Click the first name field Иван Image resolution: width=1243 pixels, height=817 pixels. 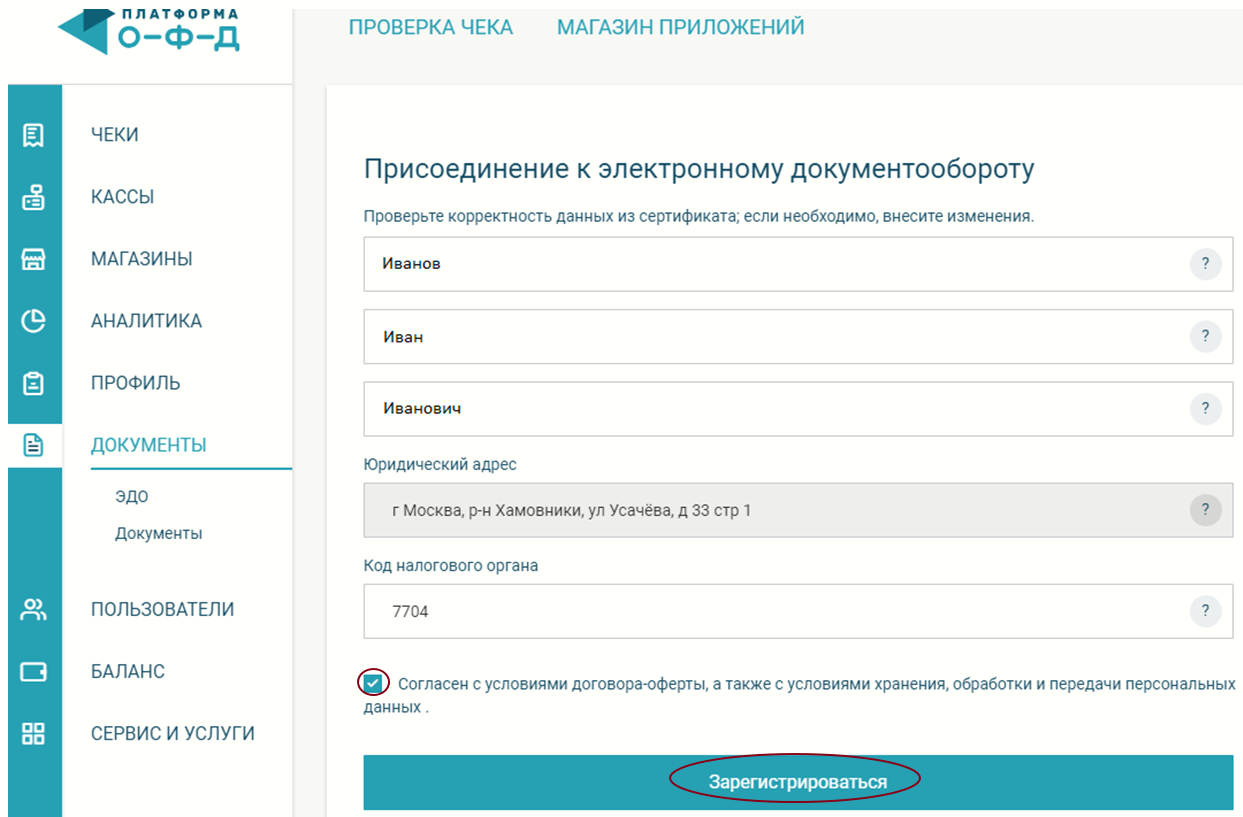pos(770,337)
